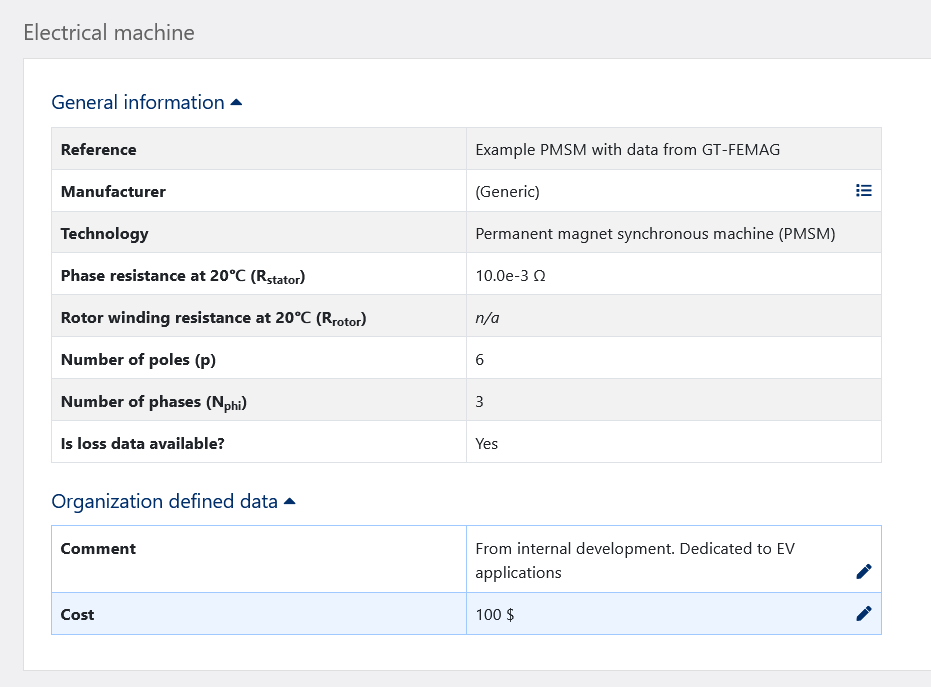
Task: Collapse General information using its arrow
Action: (x=236, y=102)
